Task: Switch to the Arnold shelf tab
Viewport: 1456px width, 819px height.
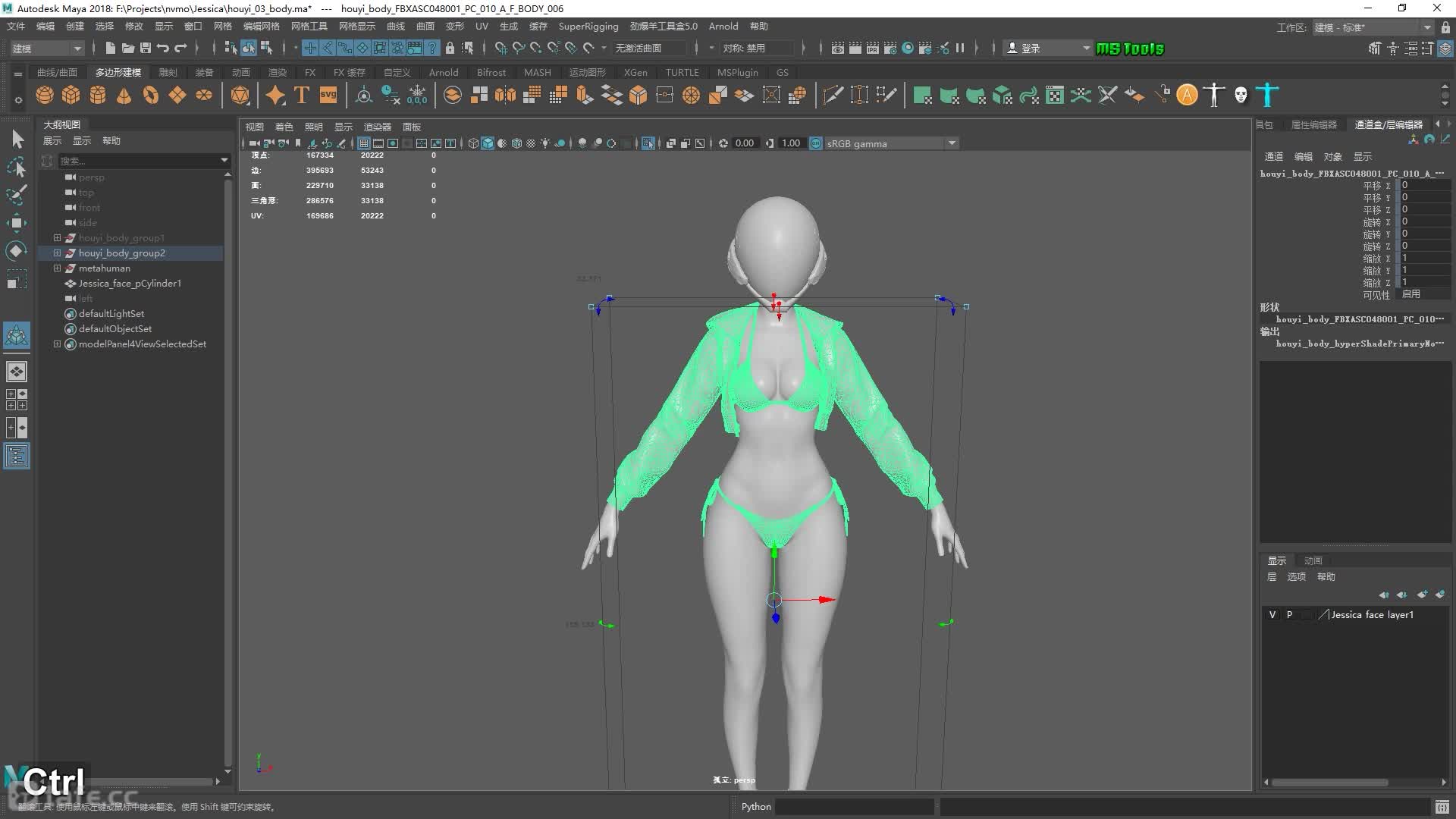Action: [x=443, y=73]
